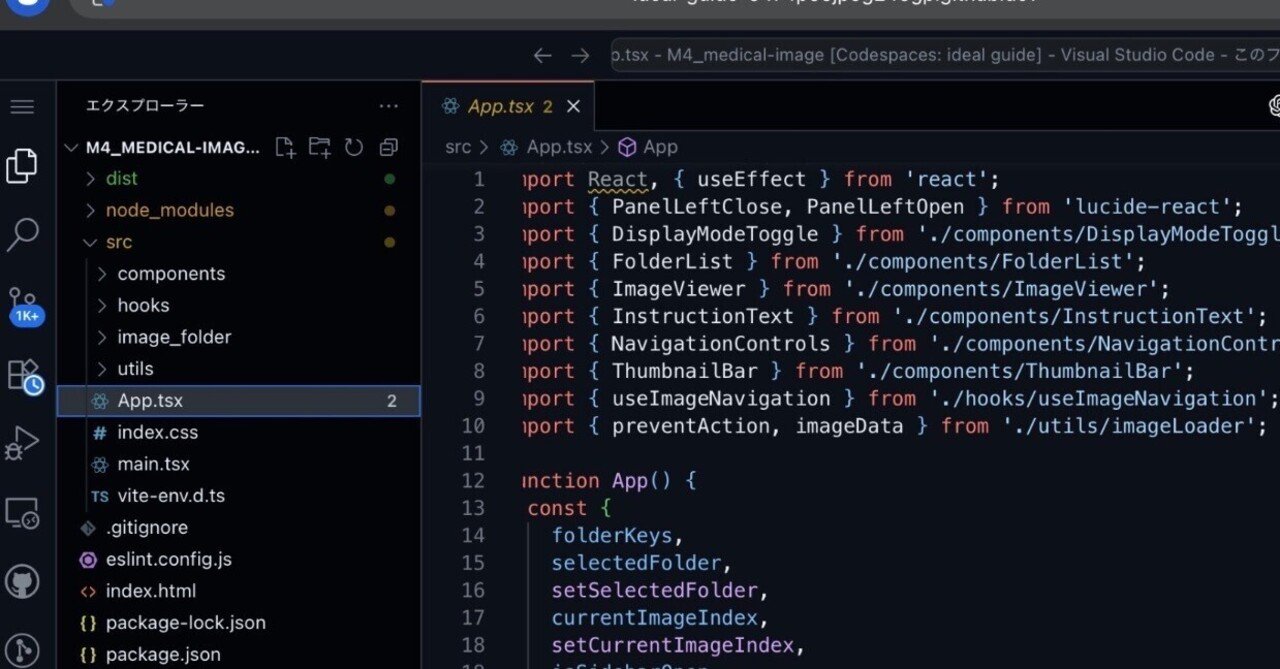The image size is (1280, 669).
Task: Open the main hamburger menu
Action: [22, 106]
